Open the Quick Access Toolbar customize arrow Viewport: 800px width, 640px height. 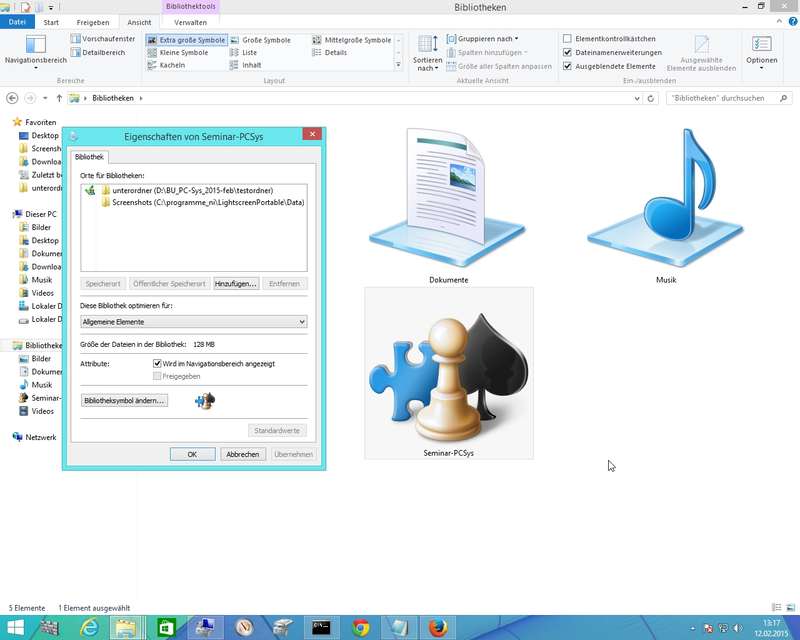[x=51, y=8]
